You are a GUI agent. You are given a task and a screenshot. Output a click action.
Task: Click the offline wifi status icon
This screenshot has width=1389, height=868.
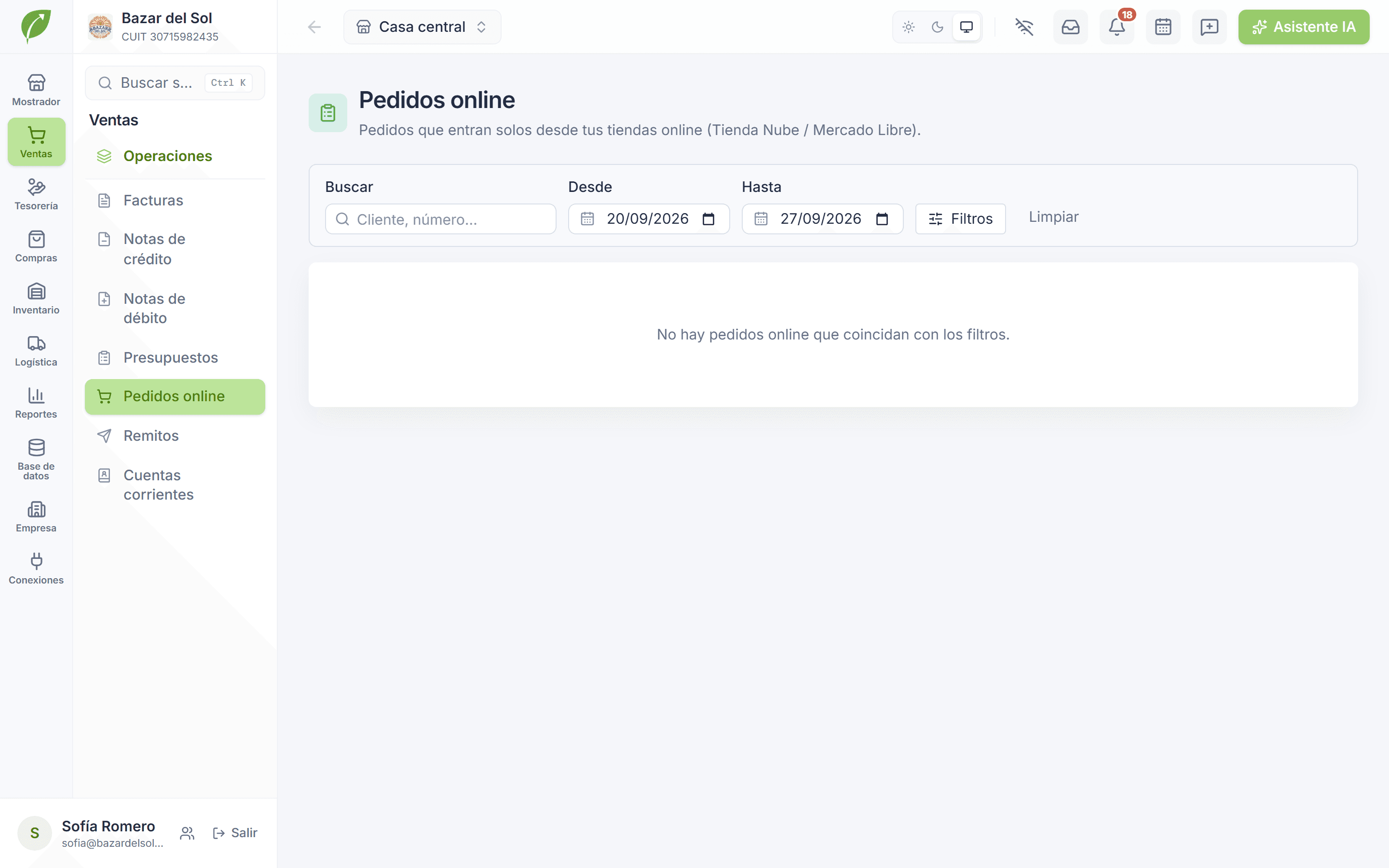tap(1024, 27)
